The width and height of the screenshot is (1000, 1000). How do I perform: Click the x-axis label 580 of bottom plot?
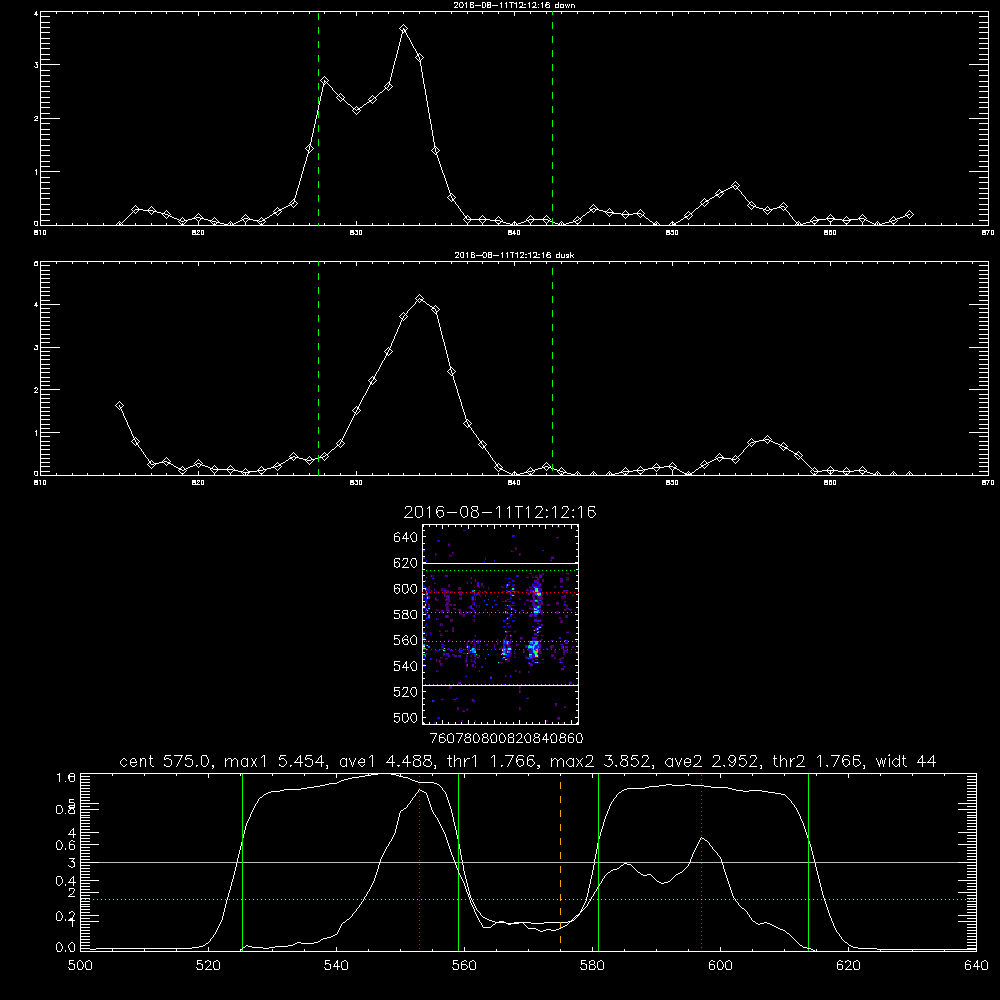(592, 966)
